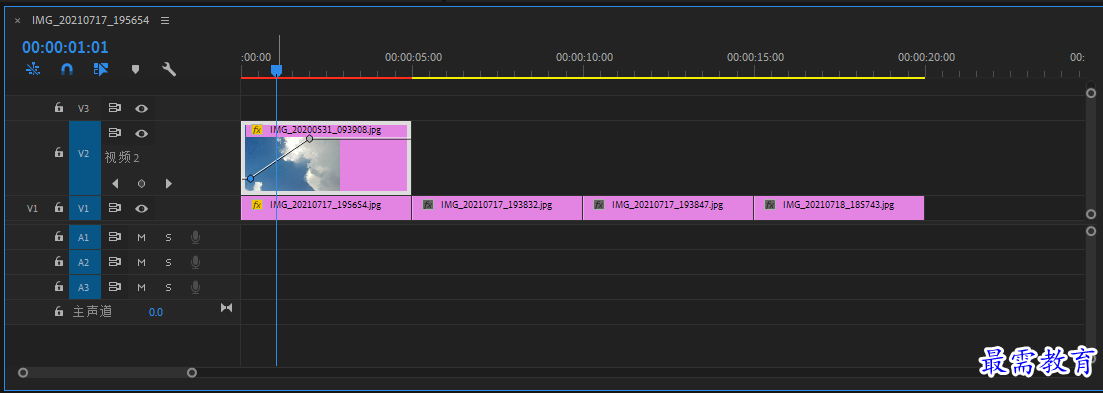Click the V1 source patching indicator

32,208
